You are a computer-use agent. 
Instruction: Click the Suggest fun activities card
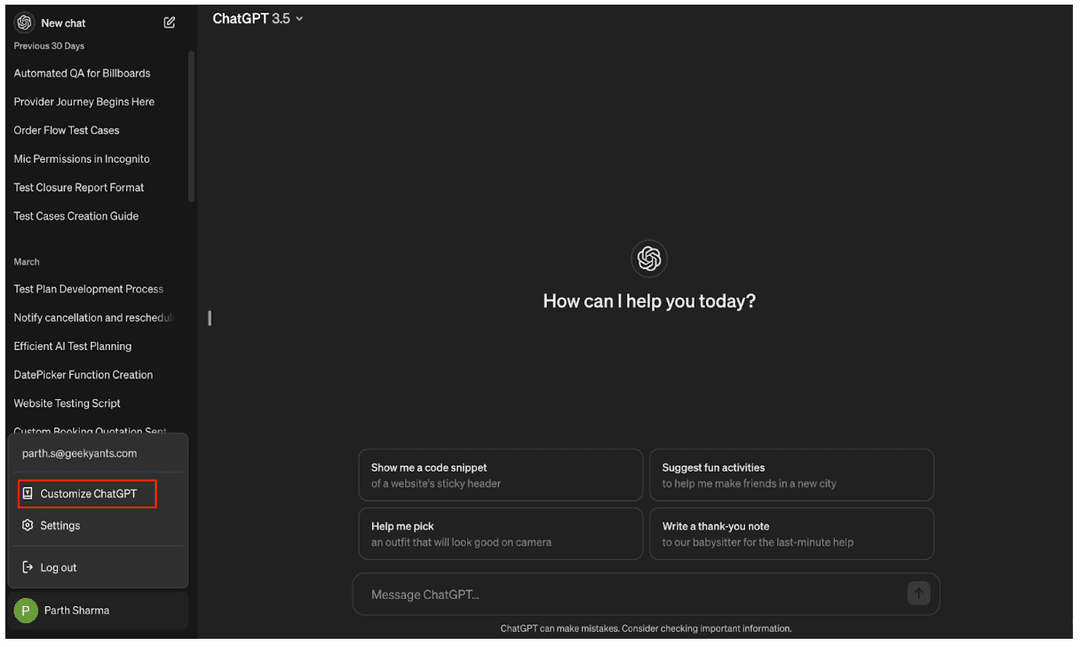pos(791,474)
